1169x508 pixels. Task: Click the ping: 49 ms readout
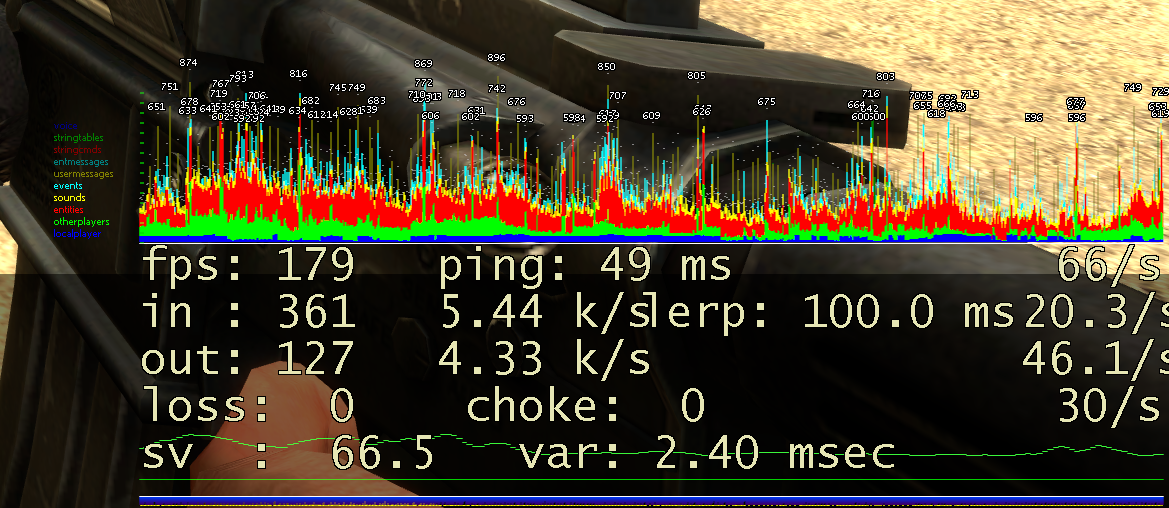tap(585, 267)
